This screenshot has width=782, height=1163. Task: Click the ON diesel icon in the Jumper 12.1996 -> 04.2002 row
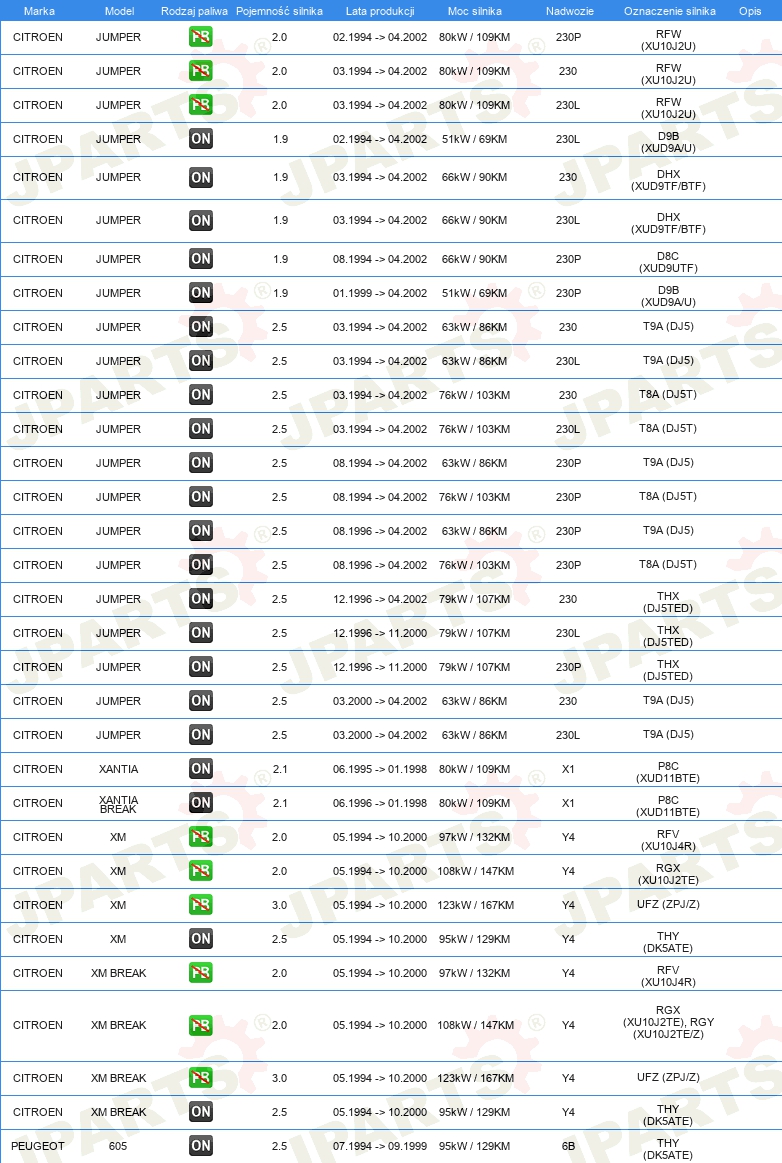tap(200, 599)
